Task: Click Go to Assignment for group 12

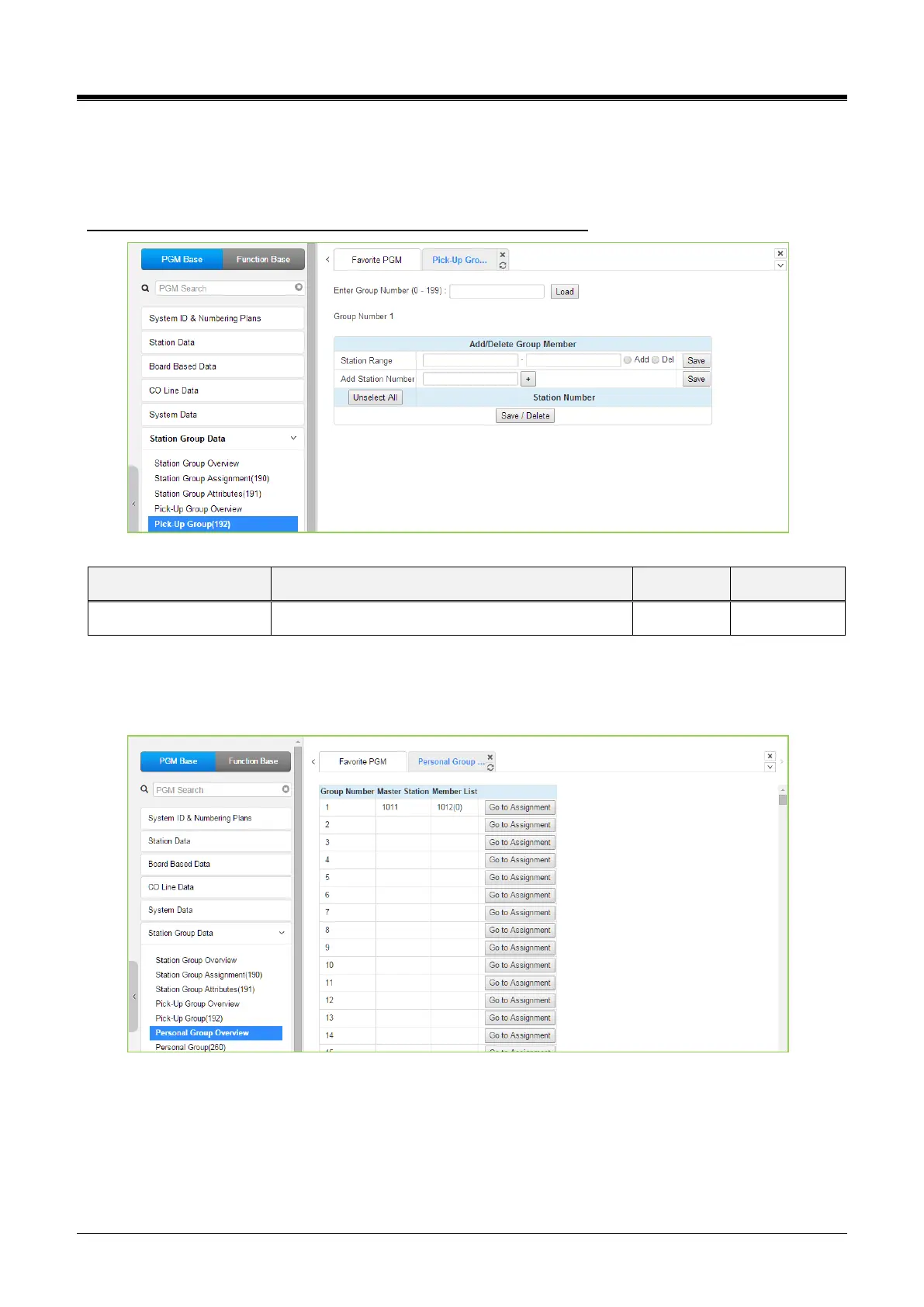Action: point(520,1000)
